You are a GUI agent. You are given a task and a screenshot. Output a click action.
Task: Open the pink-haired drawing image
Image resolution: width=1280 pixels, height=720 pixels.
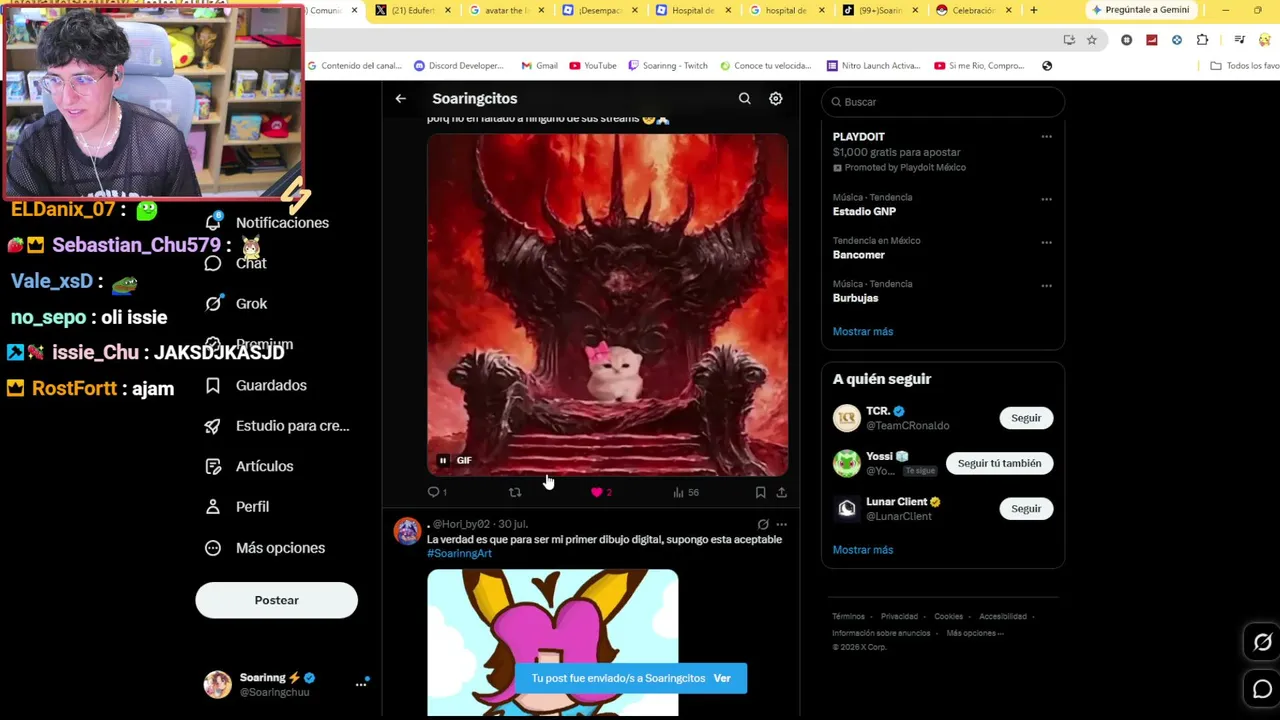(553, 643)
